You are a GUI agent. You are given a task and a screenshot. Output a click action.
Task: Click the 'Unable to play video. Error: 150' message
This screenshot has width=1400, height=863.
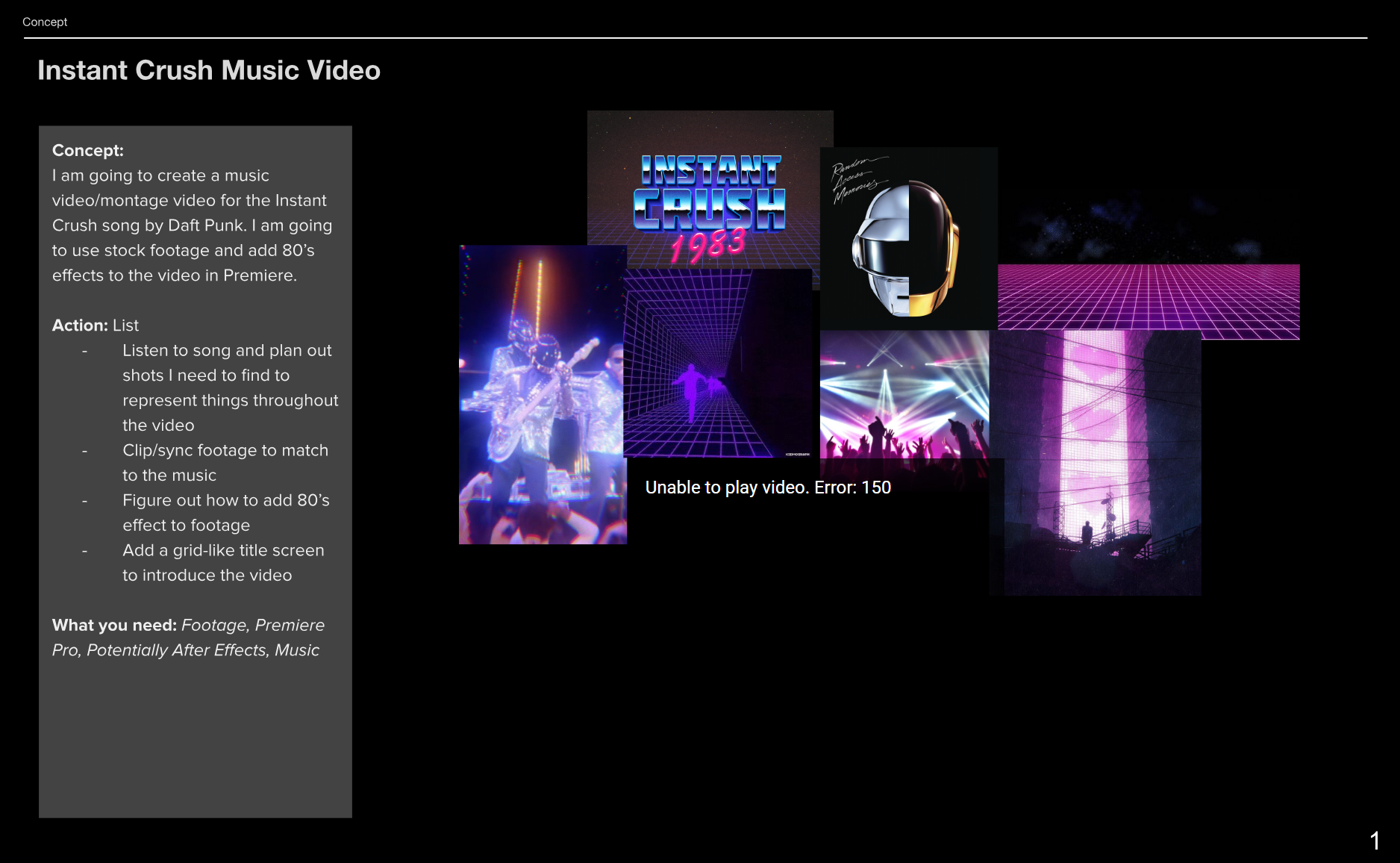[768, 487]
